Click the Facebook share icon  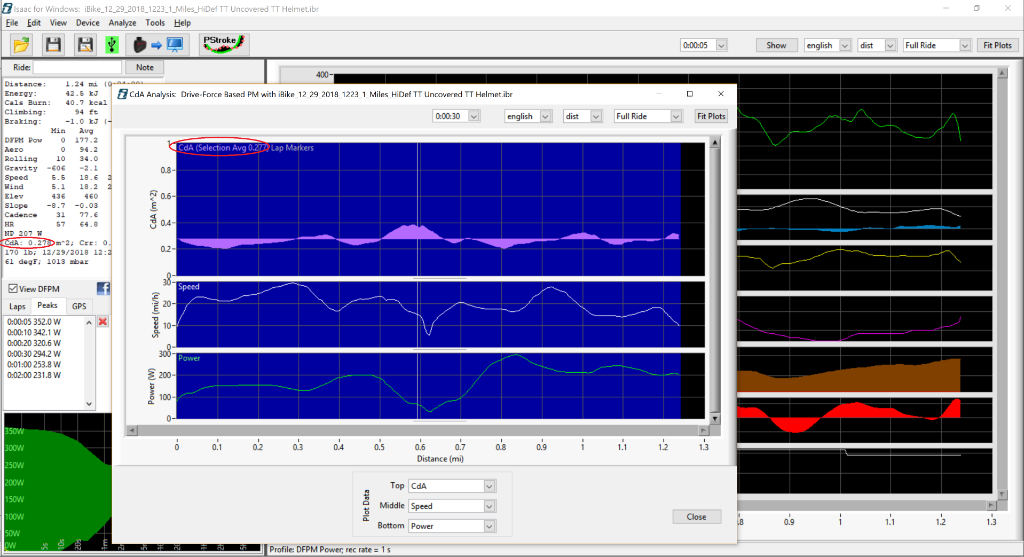[x=103, y=289]
